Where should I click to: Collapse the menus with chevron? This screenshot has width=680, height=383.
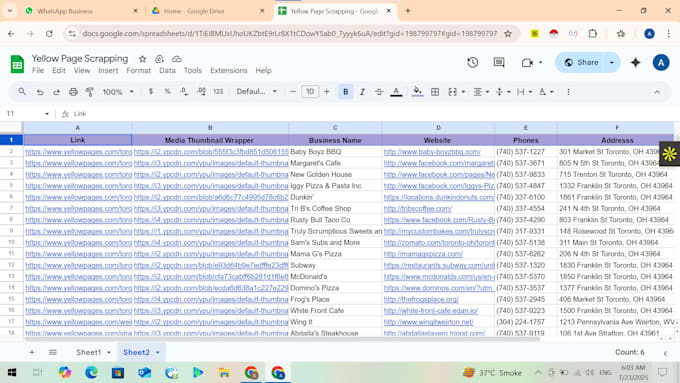tap(657, 92)
